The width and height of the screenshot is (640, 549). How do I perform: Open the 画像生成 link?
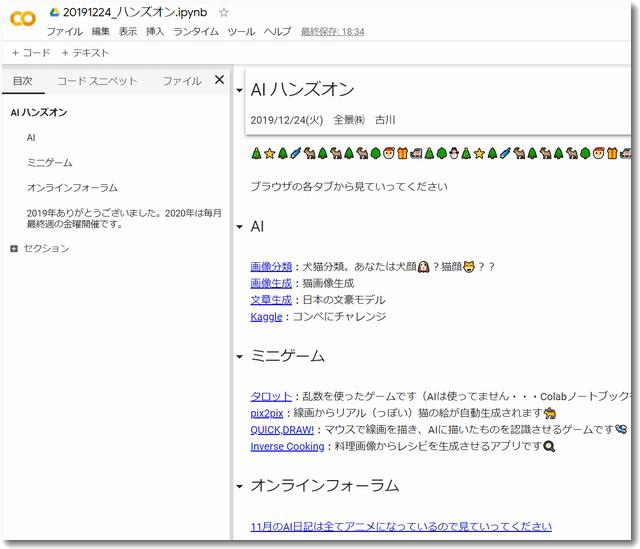click(271, 283)
